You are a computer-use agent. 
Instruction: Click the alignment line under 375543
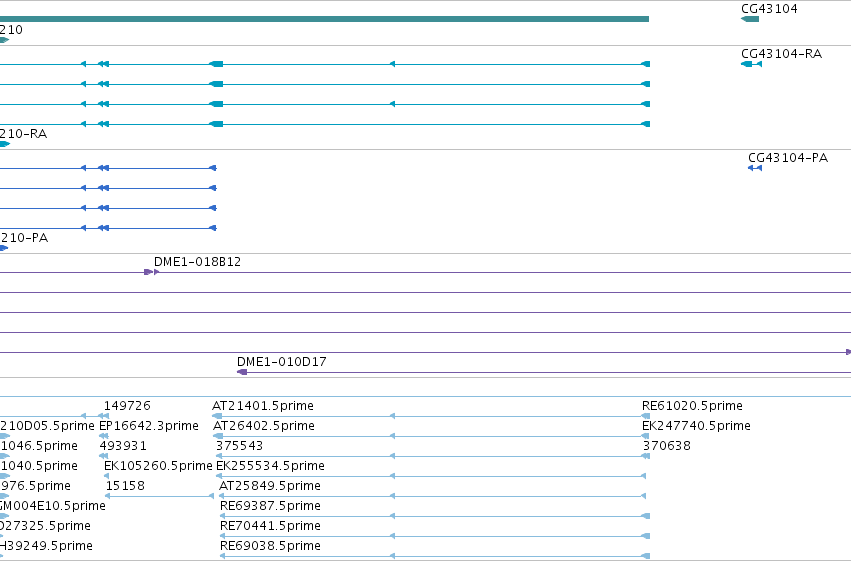433,456
